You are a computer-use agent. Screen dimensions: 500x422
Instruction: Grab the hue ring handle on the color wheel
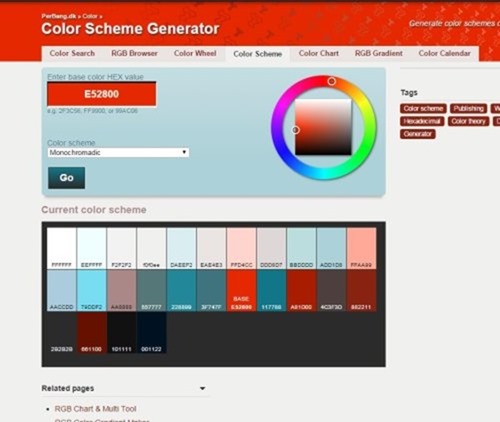[x=331, y=81]
